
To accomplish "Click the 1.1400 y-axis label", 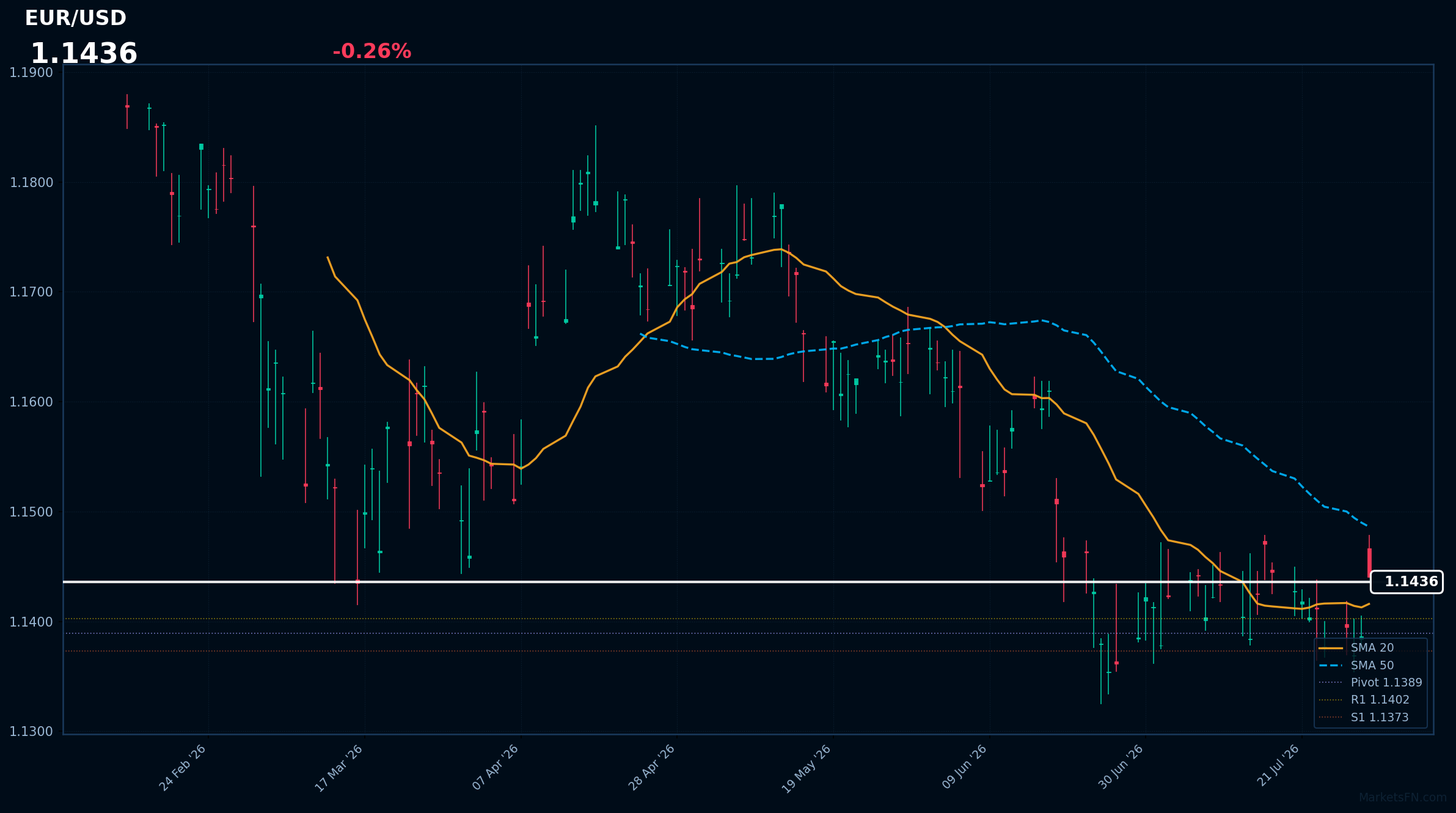I will [x=31, y=622].
